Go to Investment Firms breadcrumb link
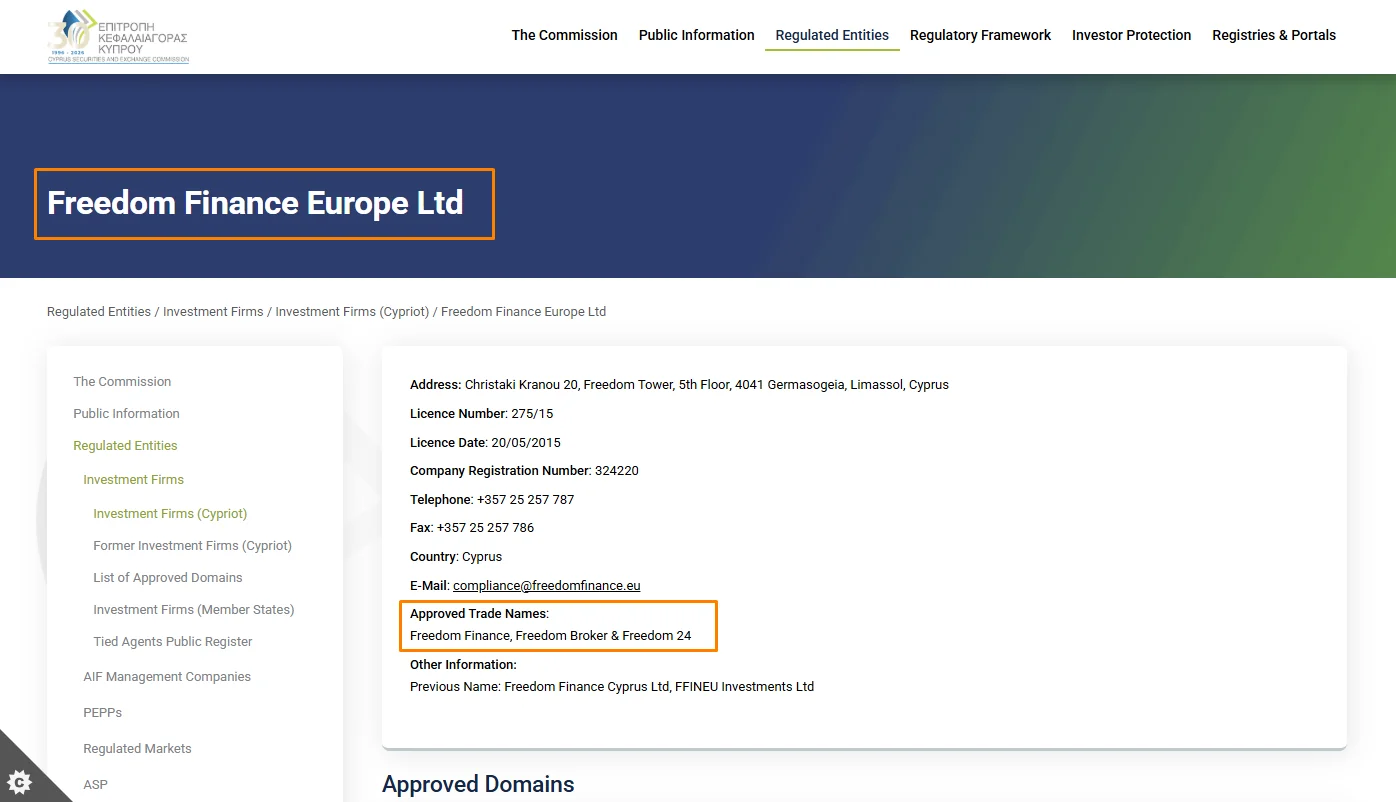Image resolution: width=1396 pixels, height=802 pixels. pos(213,312)
